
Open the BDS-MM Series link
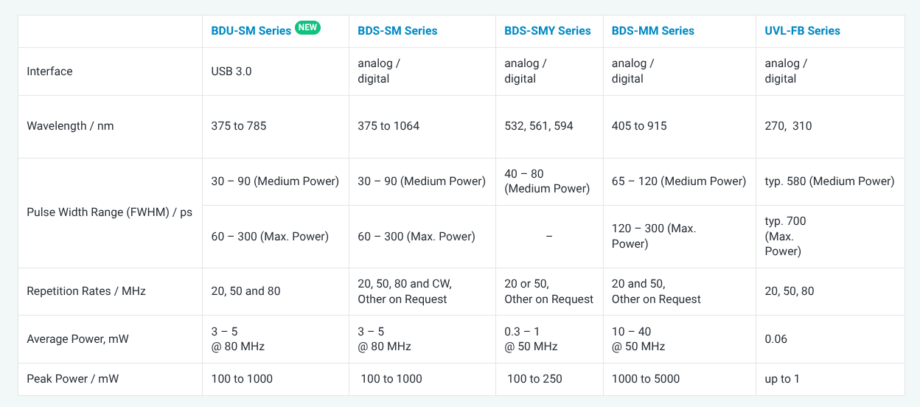653,31
